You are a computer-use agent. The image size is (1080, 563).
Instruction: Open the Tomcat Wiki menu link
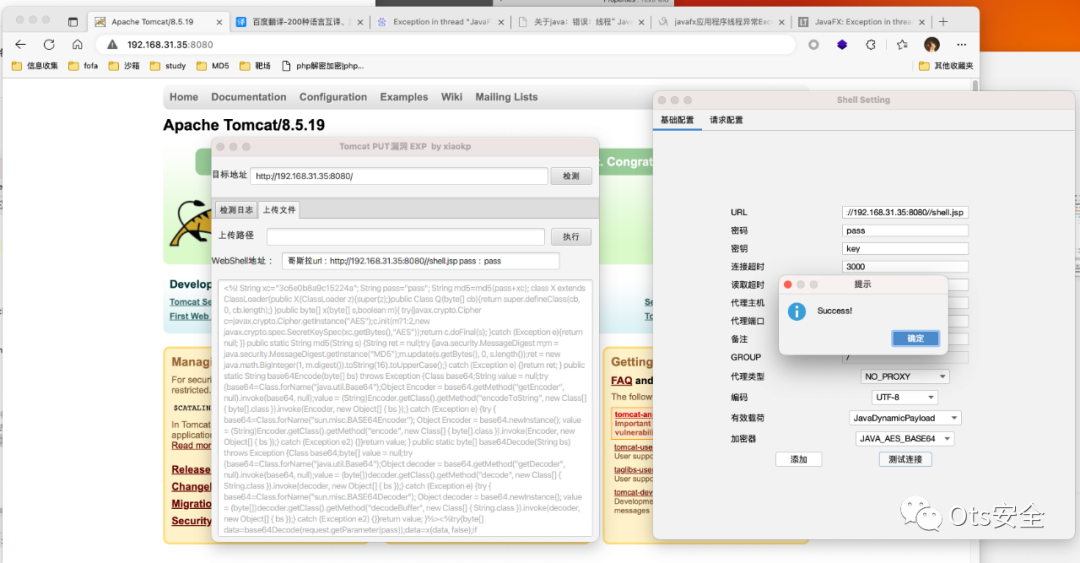(451, 97)
